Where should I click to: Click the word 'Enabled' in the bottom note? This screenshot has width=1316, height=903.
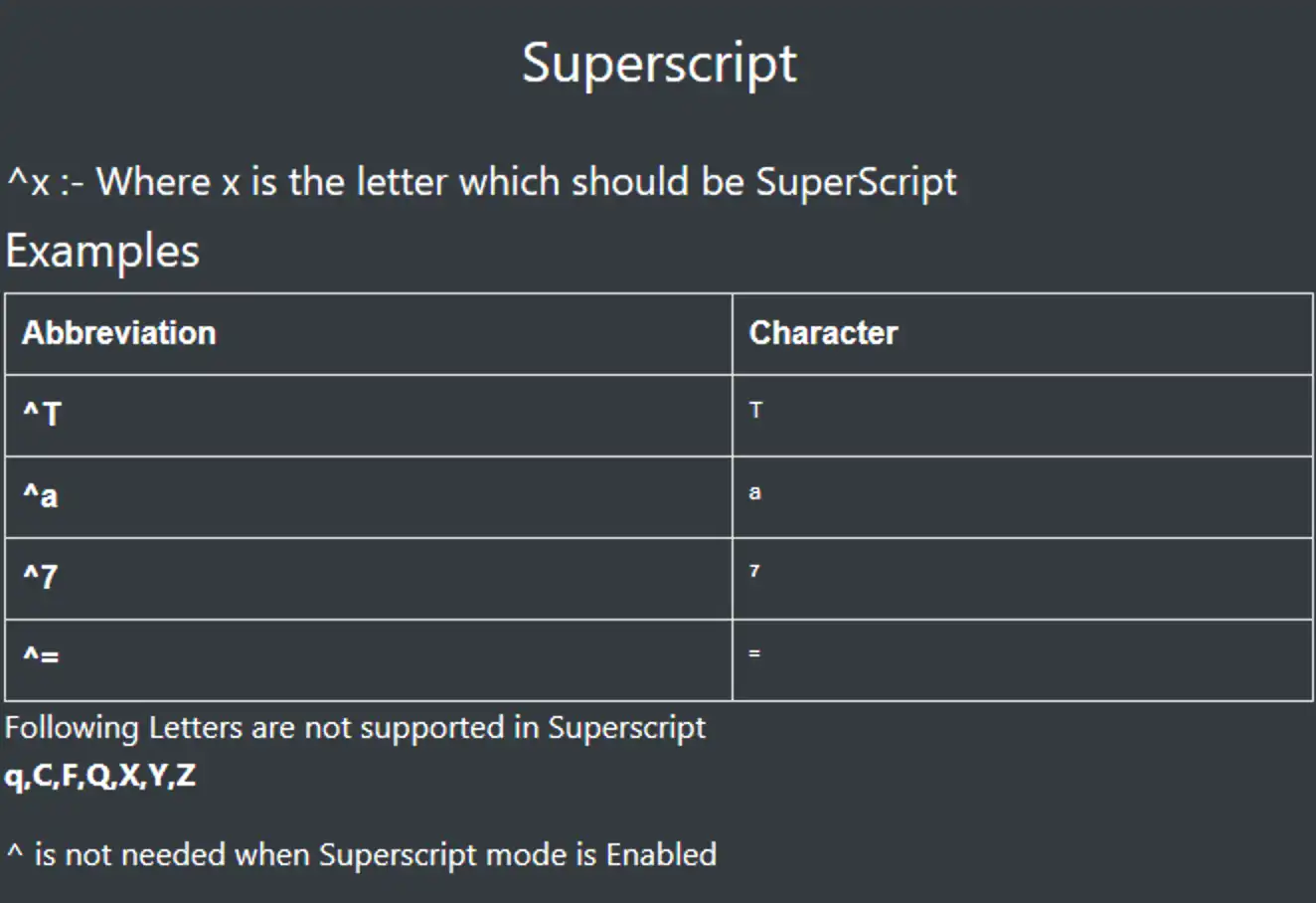pos(661,854)
